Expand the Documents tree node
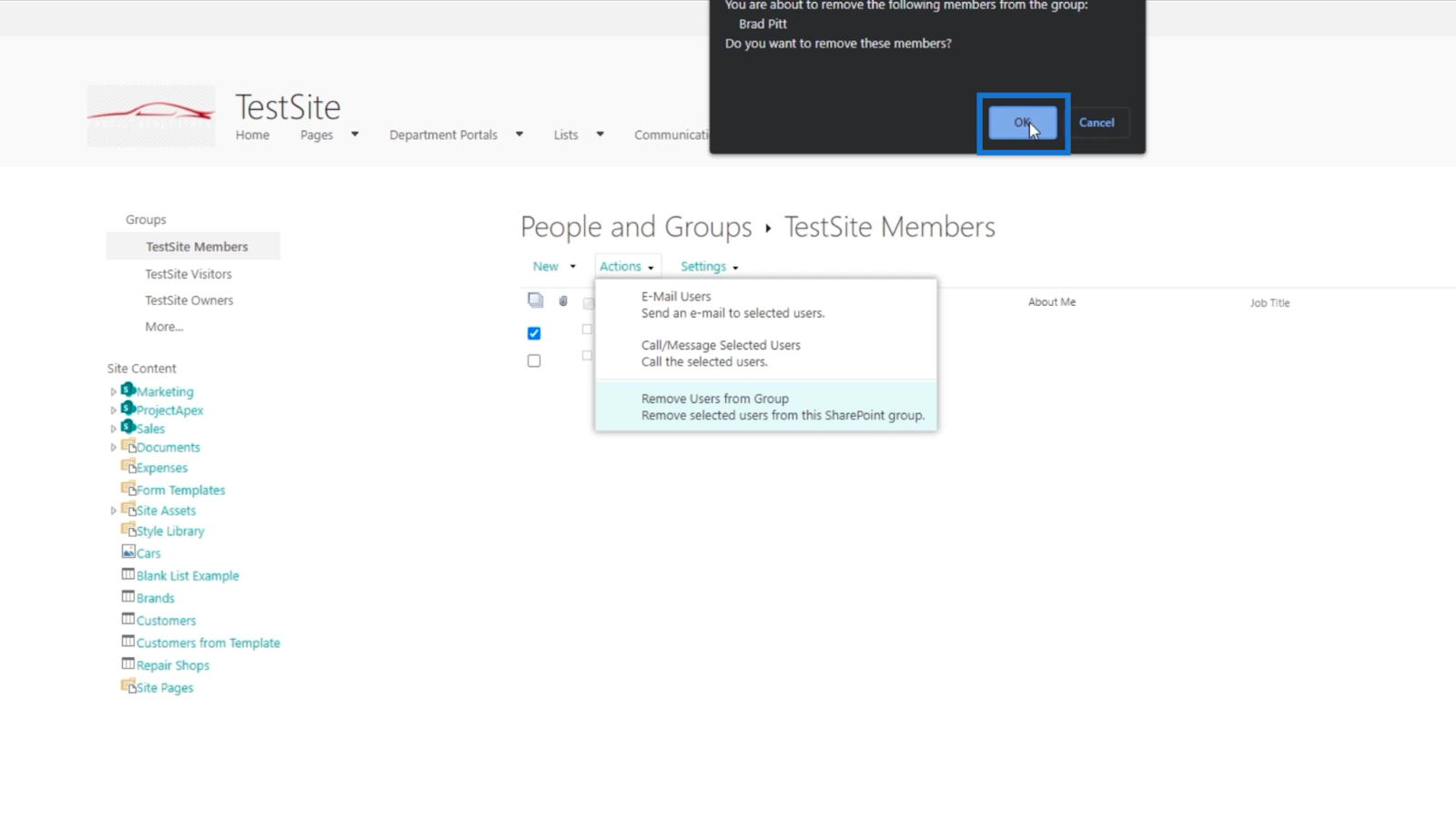This screenshot has width=1456, height=820. click(114, 448)
